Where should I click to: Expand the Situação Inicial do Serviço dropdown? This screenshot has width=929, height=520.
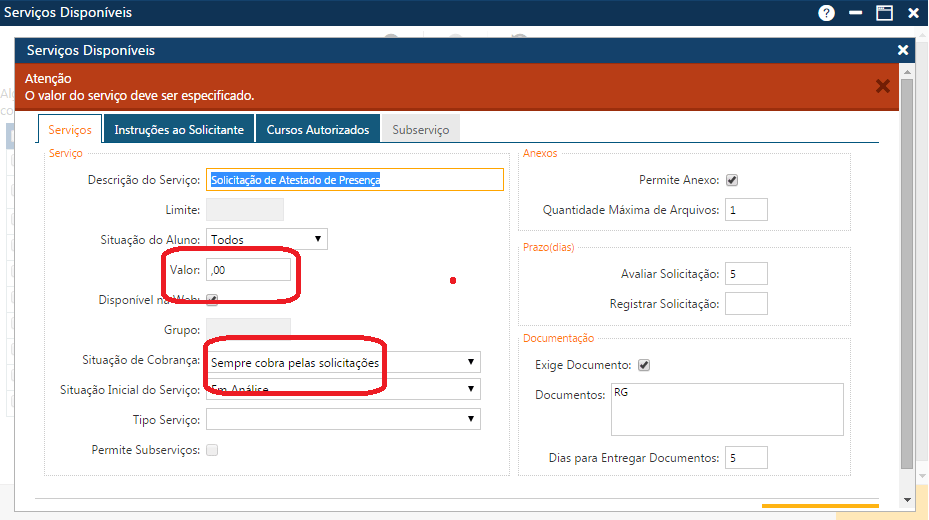click(x=342, y=389)
